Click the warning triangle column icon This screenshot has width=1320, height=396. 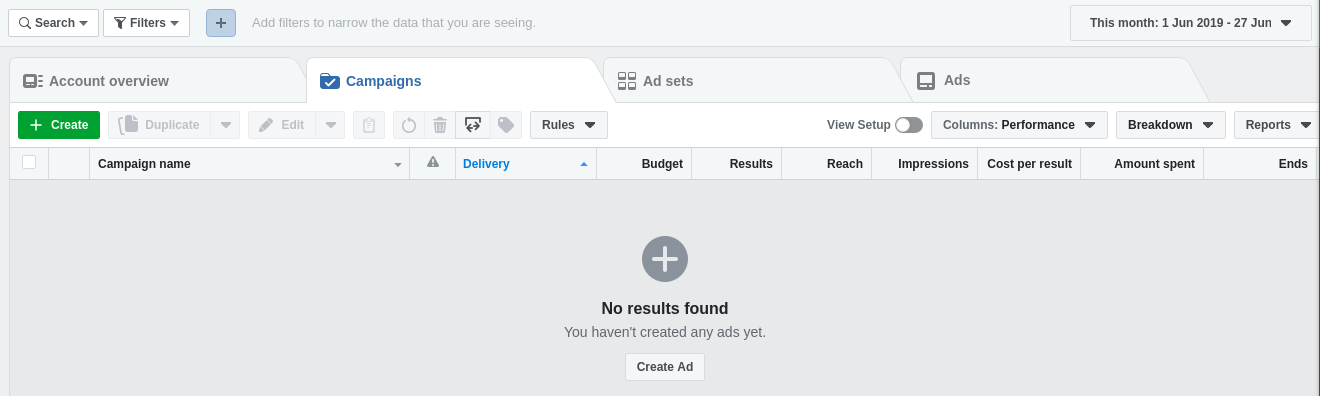click(x=433, y=163)
